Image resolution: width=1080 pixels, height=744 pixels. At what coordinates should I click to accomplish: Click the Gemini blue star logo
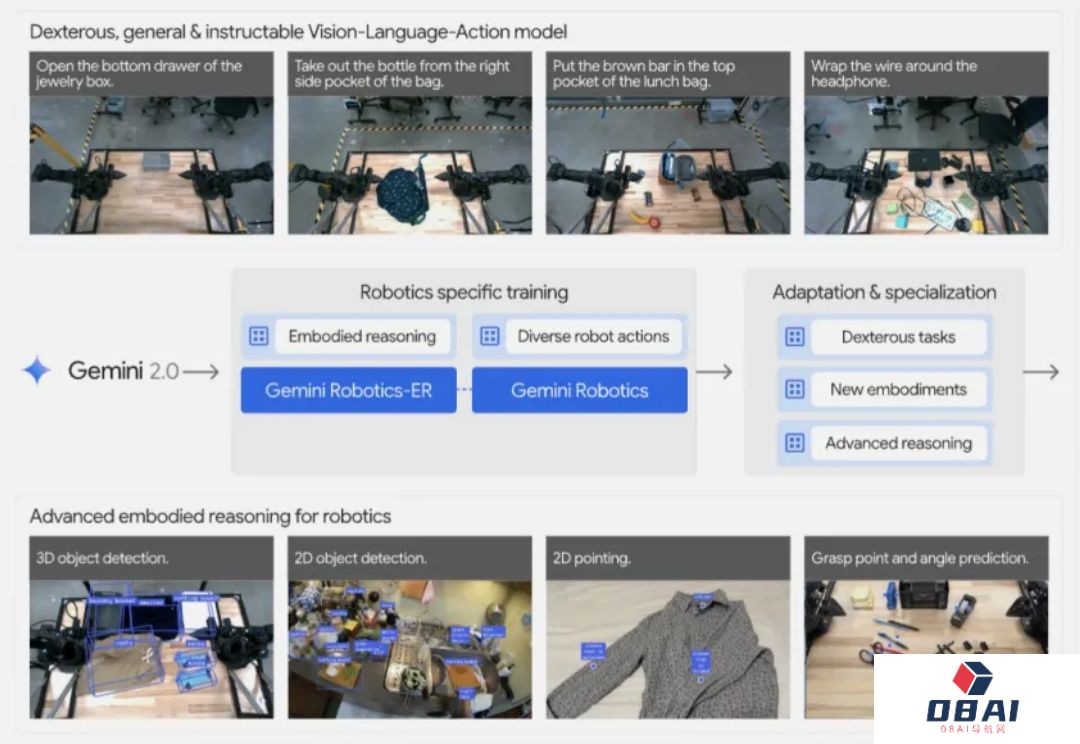[37, 370]
